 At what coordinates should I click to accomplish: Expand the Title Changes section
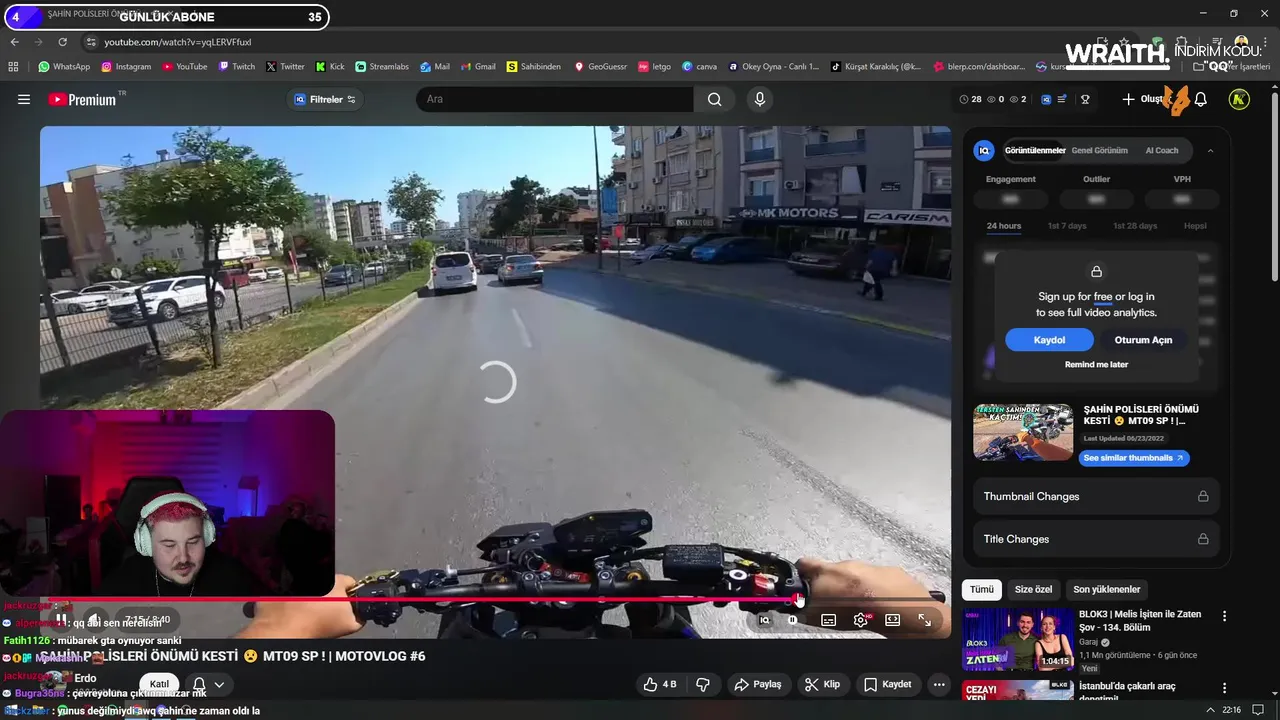click(1096, 539)
